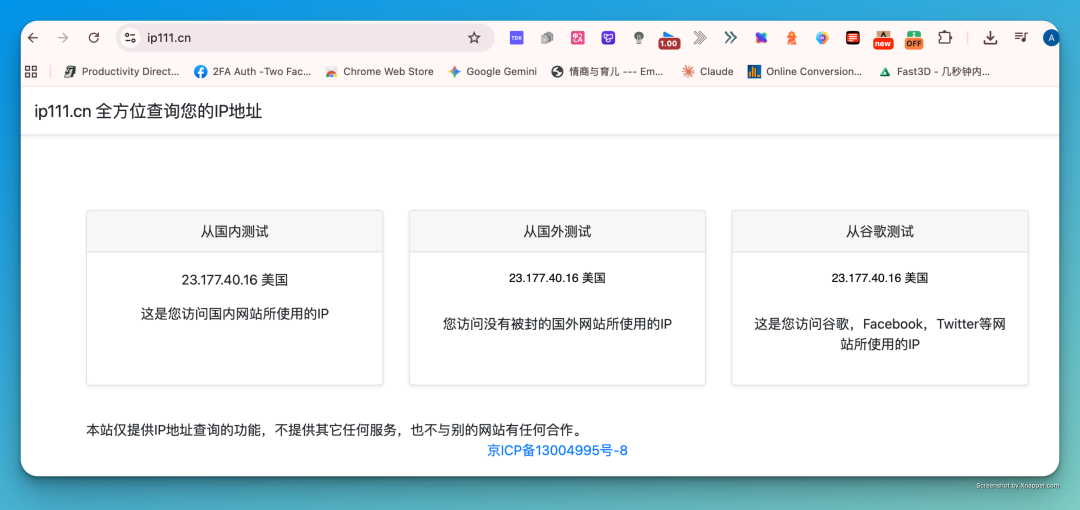Click the gray triple-chevron extension icon

[x=700, y=38]
